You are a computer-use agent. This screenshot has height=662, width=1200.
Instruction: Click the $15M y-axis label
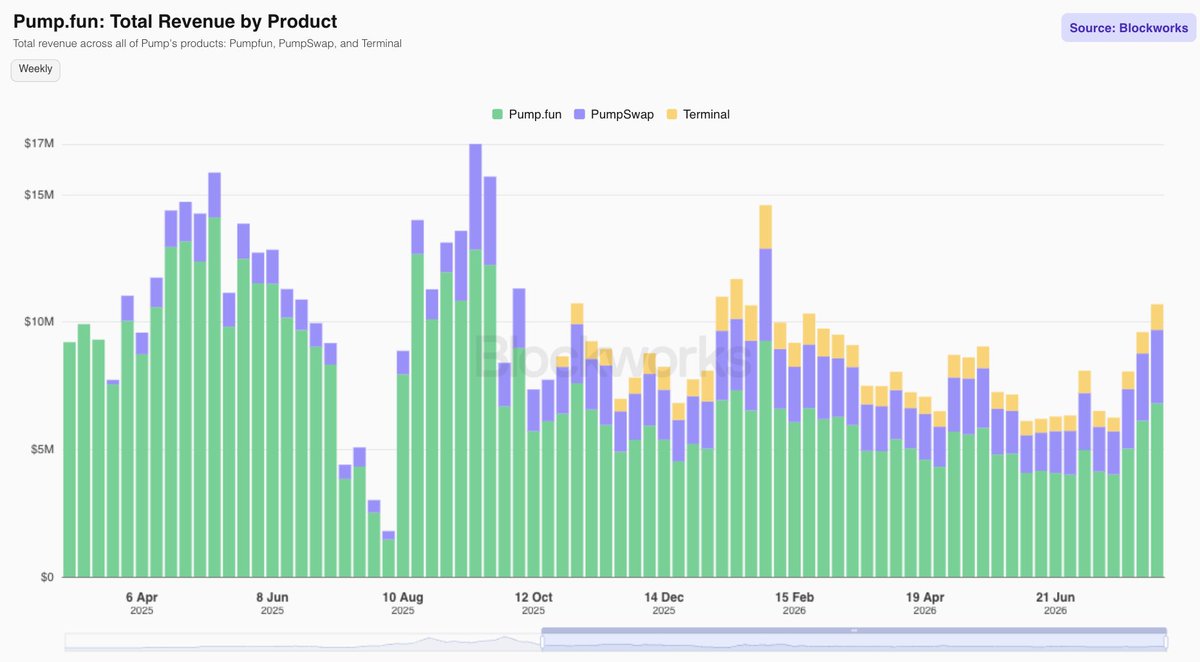pos(39,195)
